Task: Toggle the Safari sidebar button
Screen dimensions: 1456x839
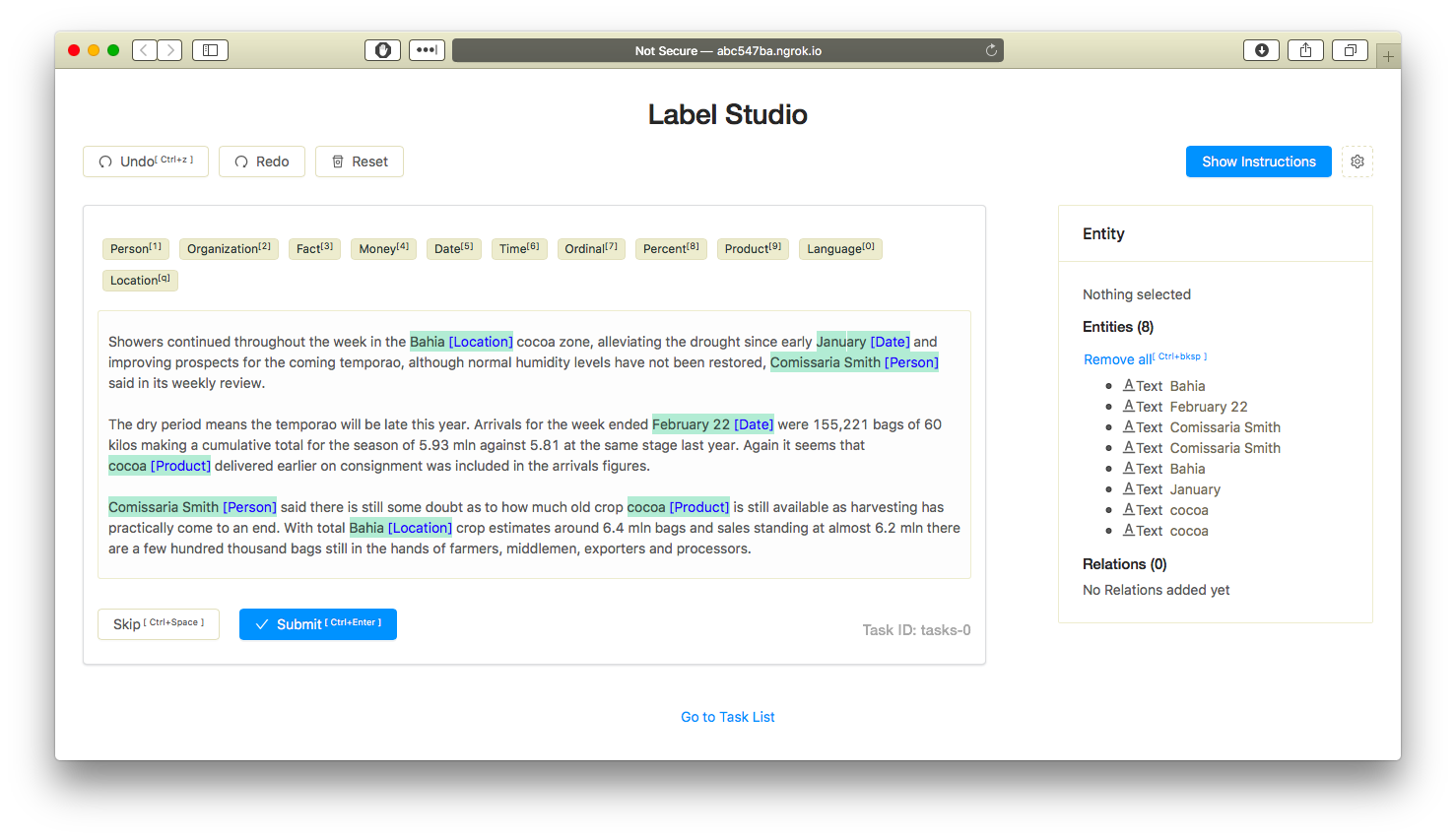Action: 210,50
